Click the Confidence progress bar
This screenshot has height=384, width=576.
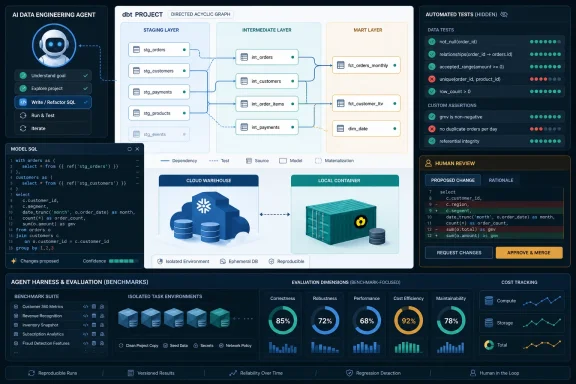coord(123,261)
